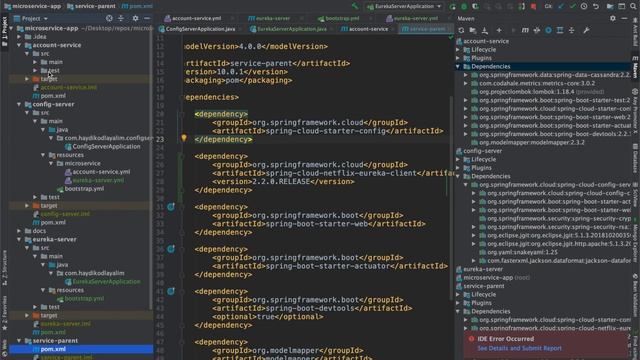The height and width of the screenshot is (360, 640).
Task: Collapse service-parent module in Project tree
Action: coord(19,341)
